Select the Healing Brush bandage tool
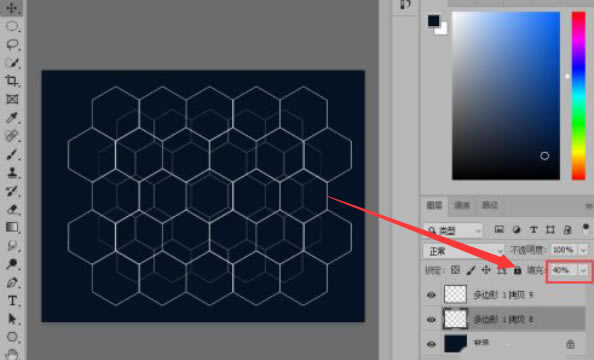This screenshot has height=360, width=594. 12,136
